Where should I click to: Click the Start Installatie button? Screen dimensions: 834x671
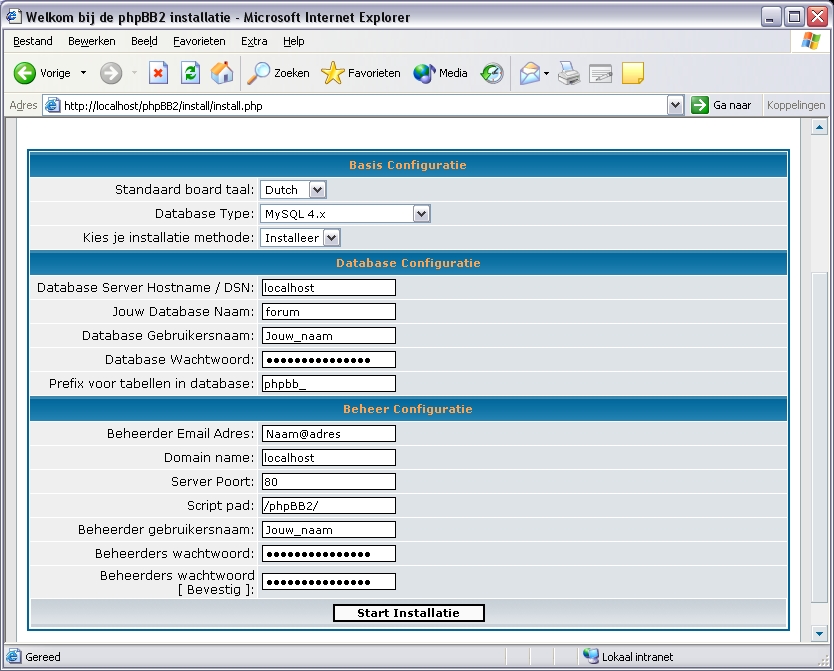pyautogui.click(x=408, y=613)
